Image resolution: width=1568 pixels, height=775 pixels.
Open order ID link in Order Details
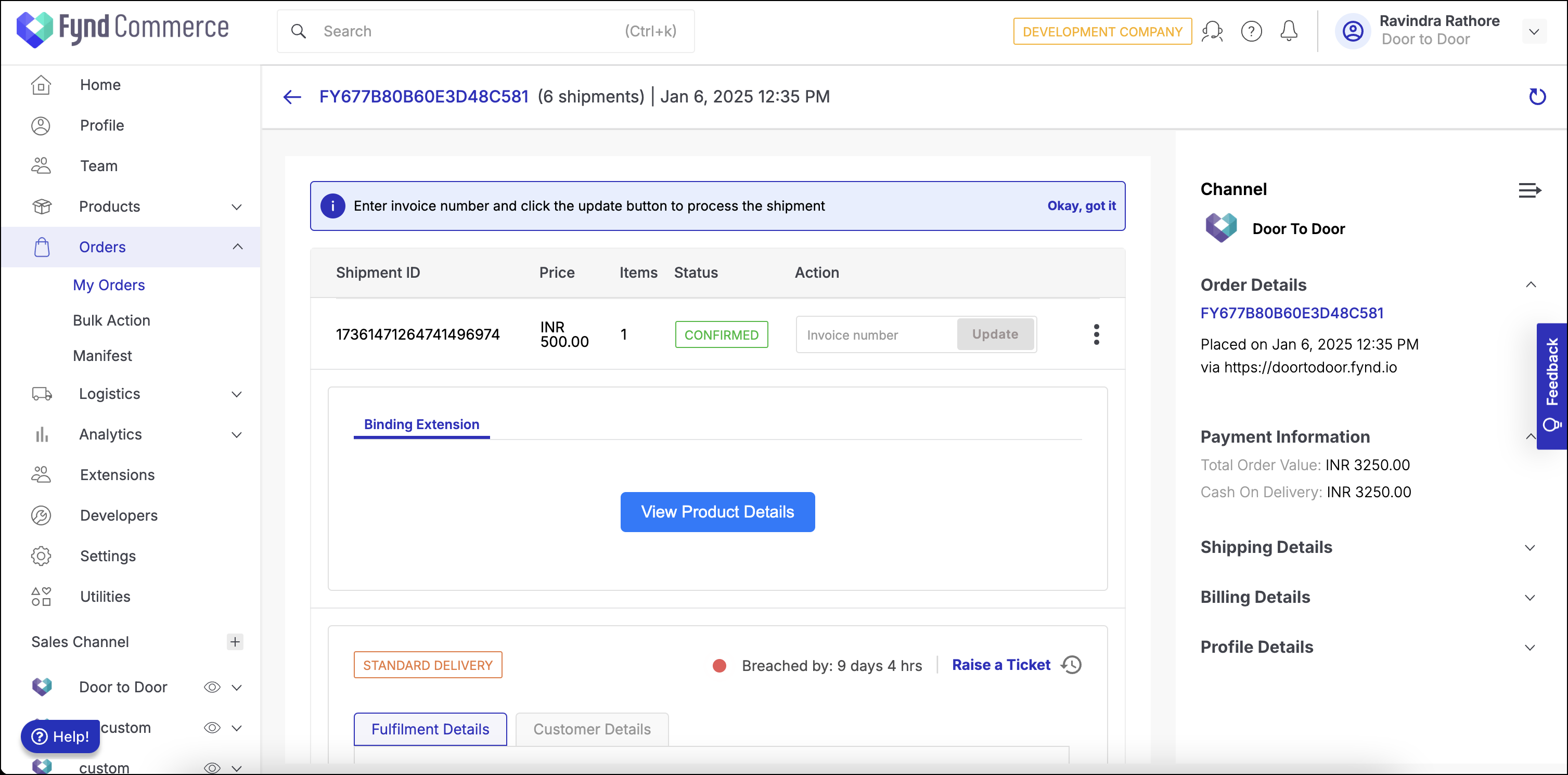point(1292,313)
